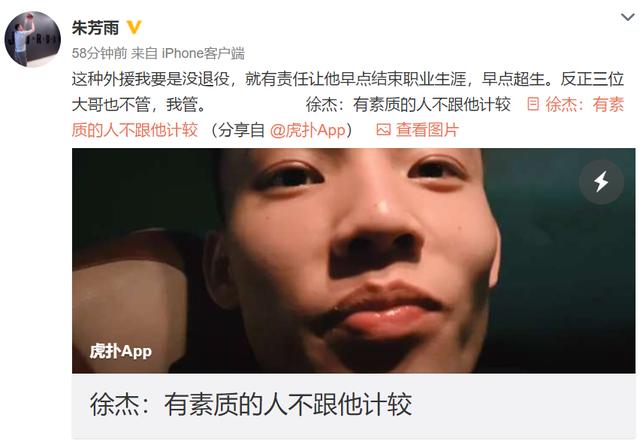Image resolution: width=640 pixels, height=445 pixels.
Task: Click the 来自 iPhone客户端 source text
Action: point(188,53)
